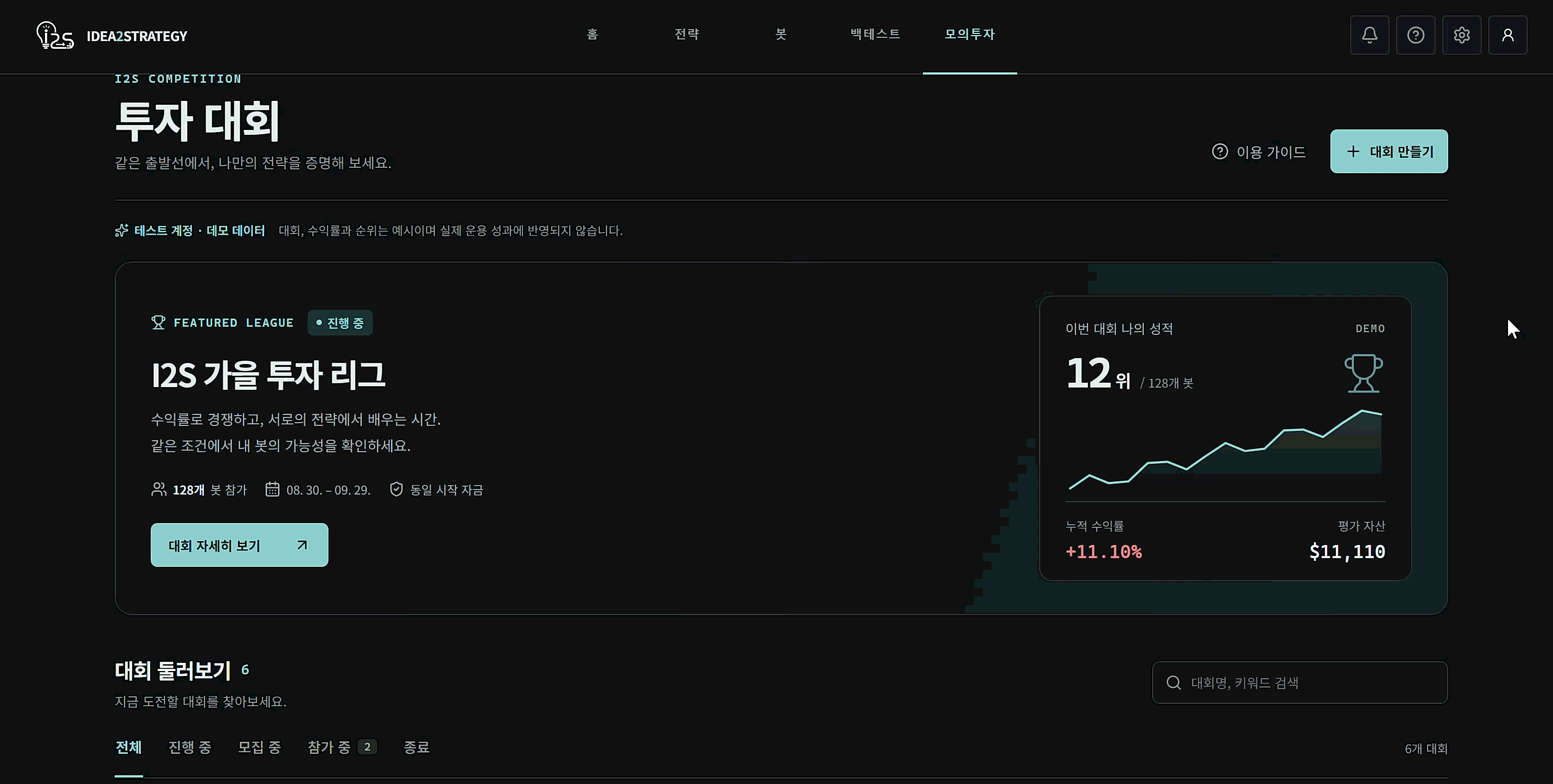Switch to the 백테스트 menu
Image resolution: width=1553 pixels, height=784 pixels.
coord(875,35)
